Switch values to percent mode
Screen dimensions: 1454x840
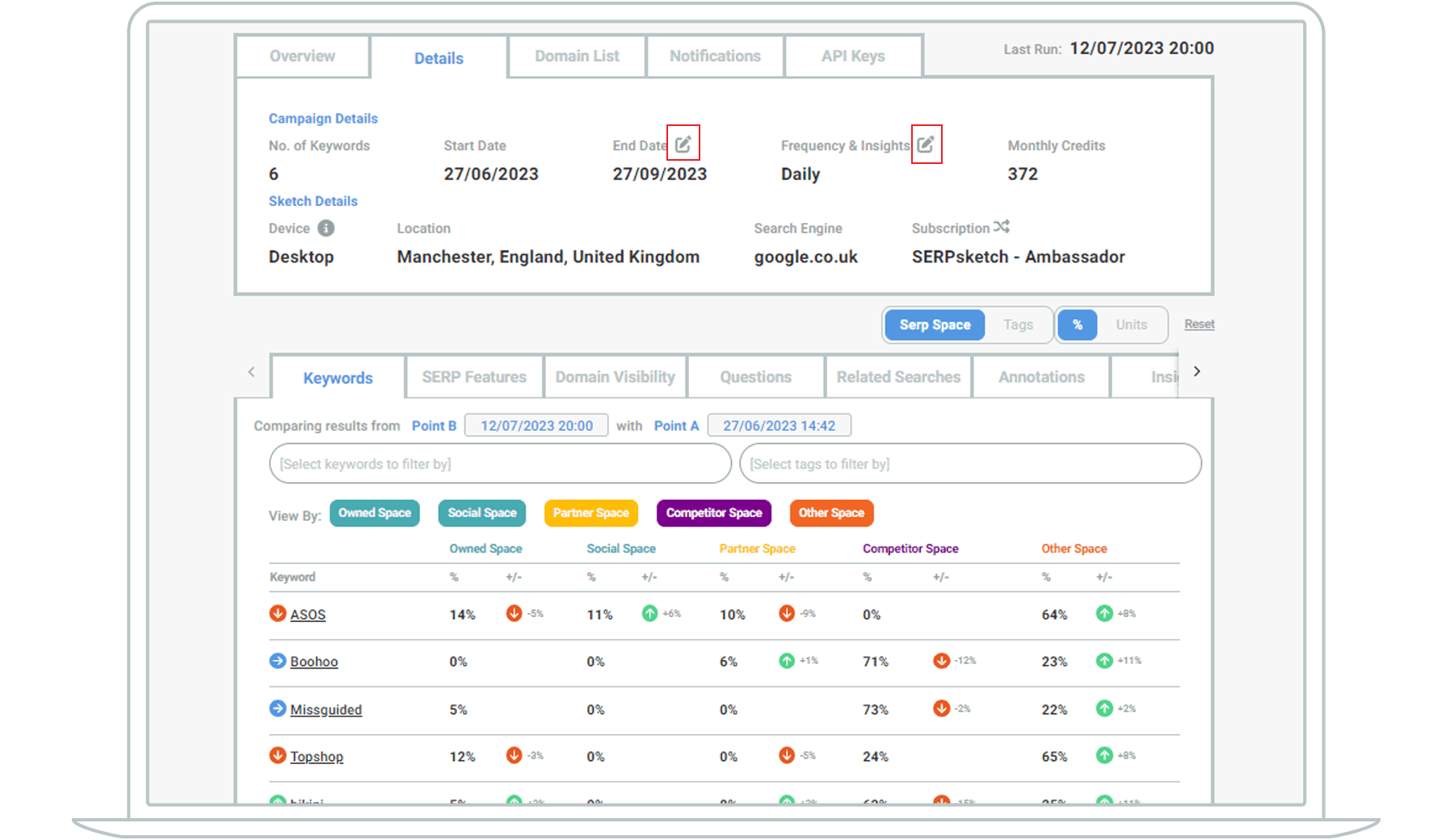pyautogui.click(x=1077, y=325)
